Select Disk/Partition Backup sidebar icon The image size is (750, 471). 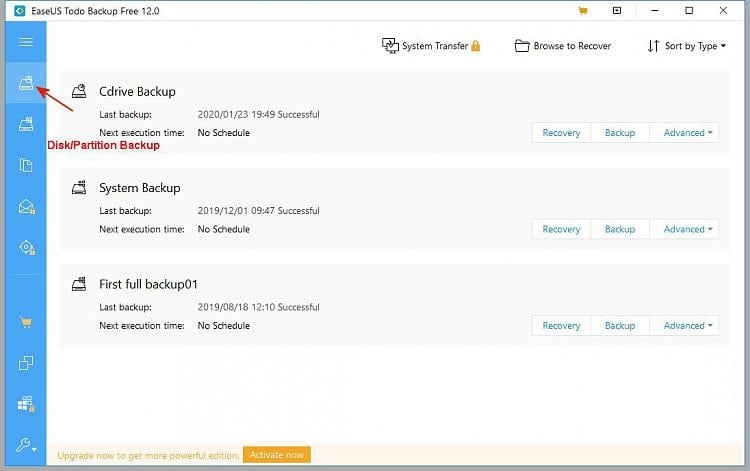26,83
